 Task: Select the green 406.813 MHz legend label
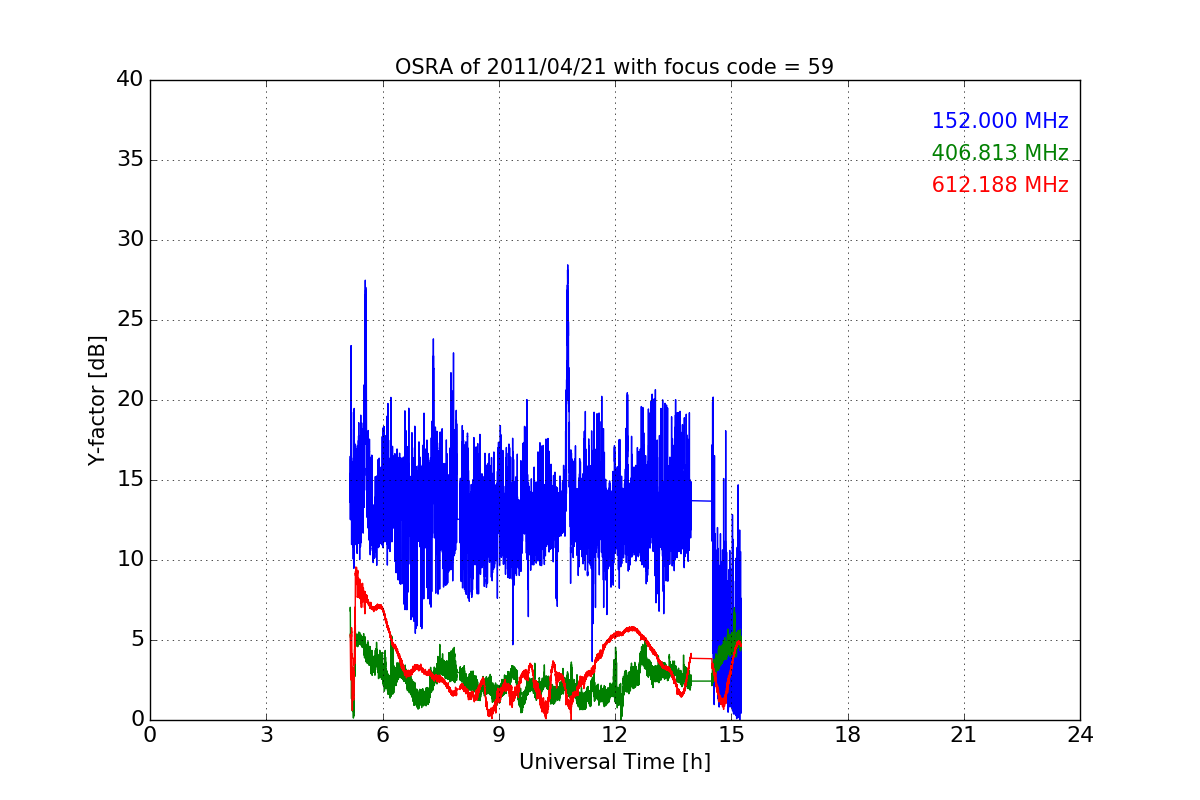point(1000,153)
